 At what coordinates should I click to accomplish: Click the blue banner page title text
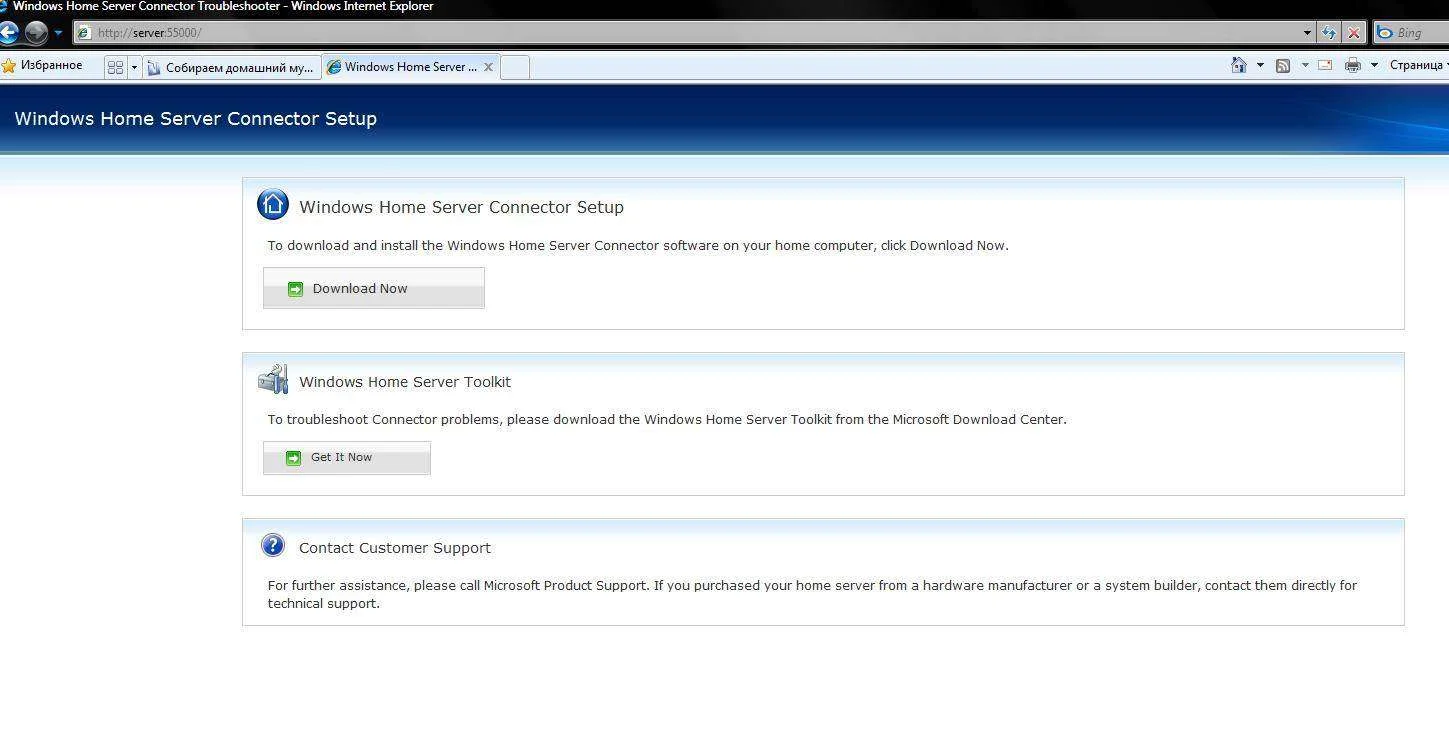(196, 118)
